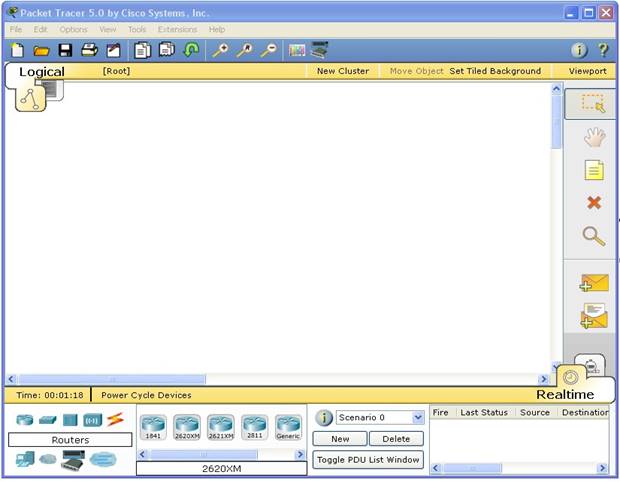Undo with the green arrow icon
The image size is (620, 482).
(192, 50)
